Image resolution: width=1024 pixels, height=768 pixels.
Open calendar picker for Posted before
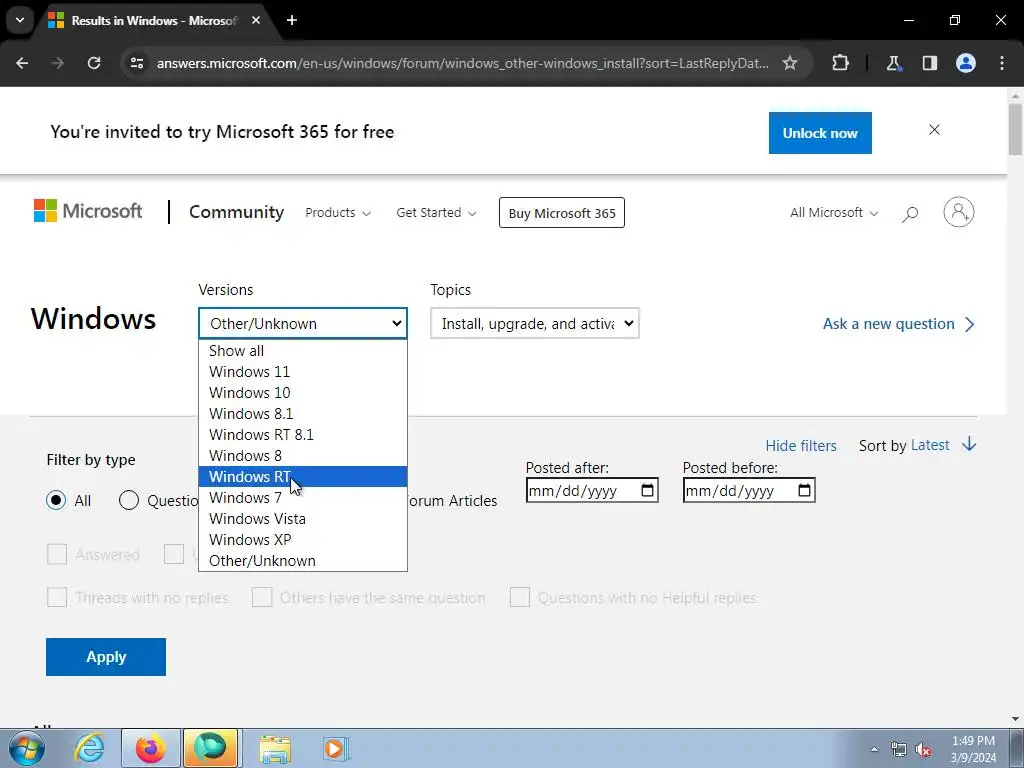[x=805, y=490]
